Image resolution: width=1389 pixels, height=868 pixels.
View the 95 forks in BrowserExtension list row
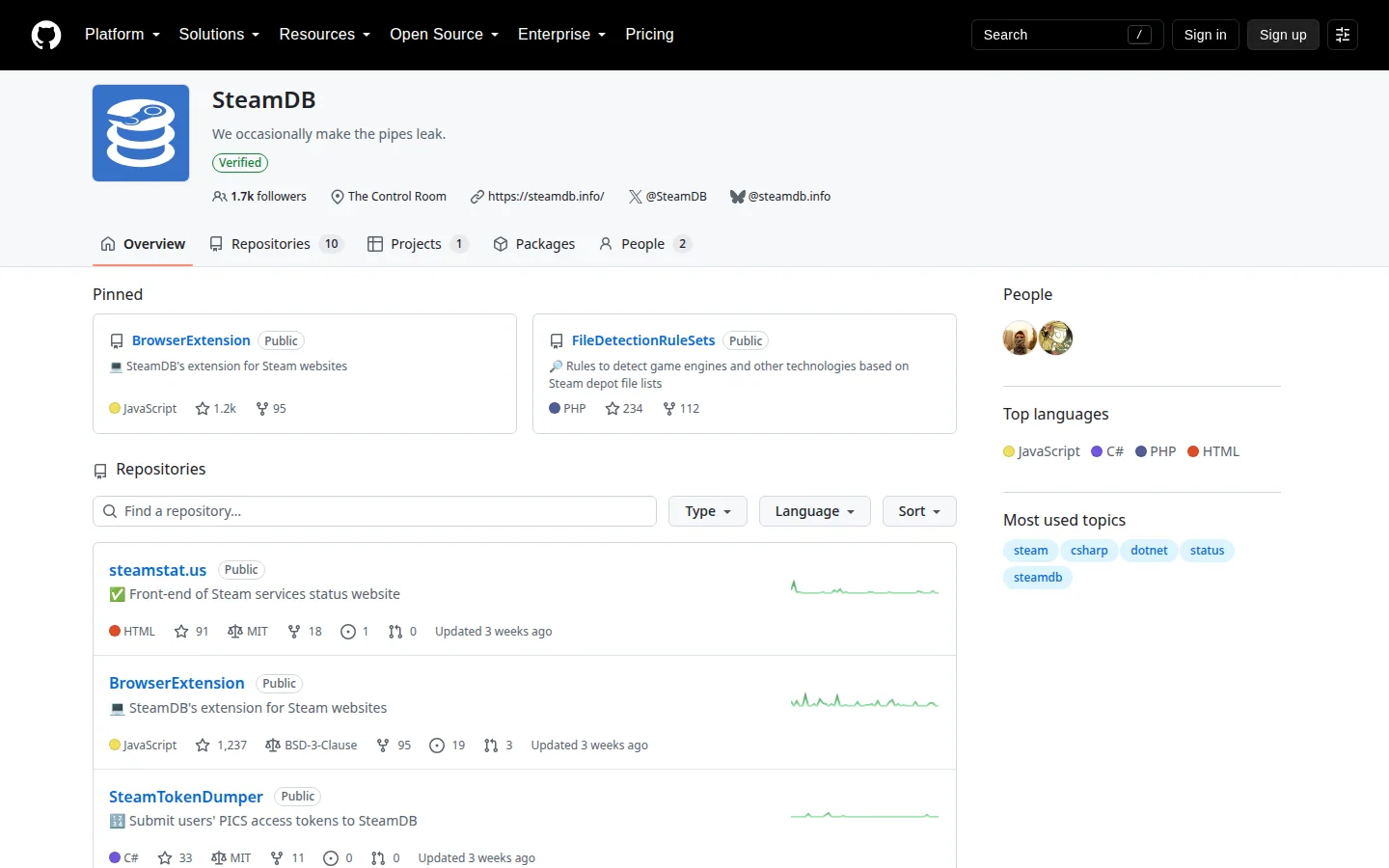point(394,746)
